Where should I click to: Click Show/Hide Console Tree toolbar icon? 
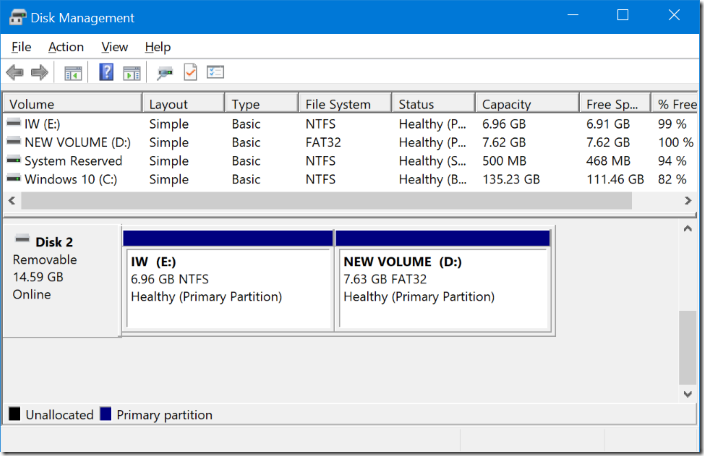[x=73, y=72]
